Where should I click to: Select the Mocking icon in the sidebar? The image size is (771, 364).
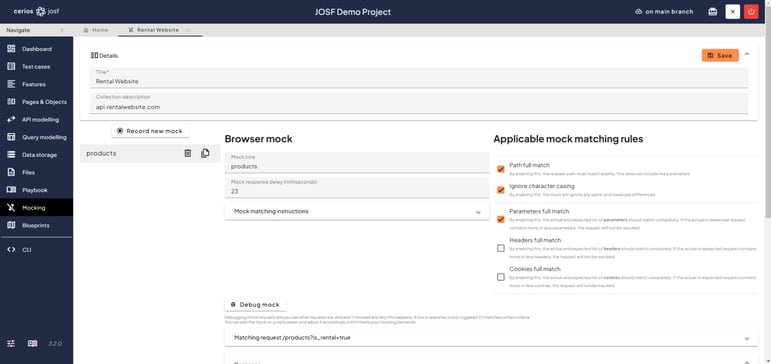[x=11, y=208]
